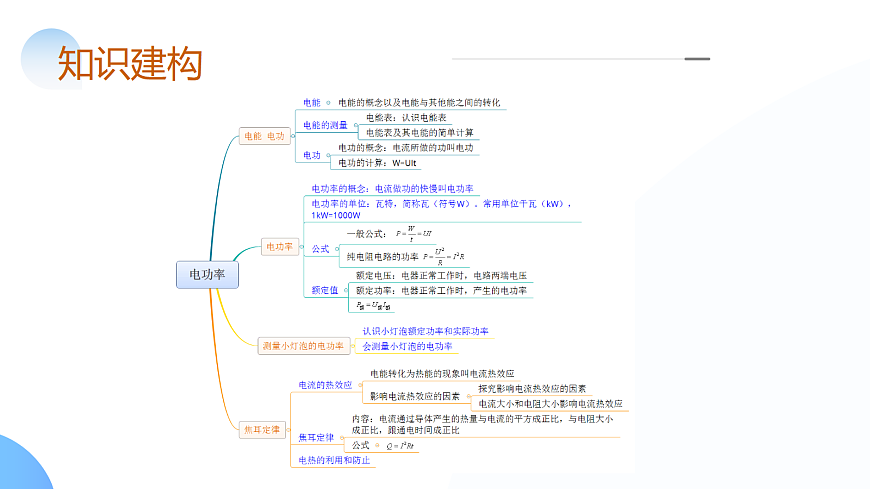
Task: Collapse the 电能的测量 subtopic toggle
Action: click(x=357, y=125)
